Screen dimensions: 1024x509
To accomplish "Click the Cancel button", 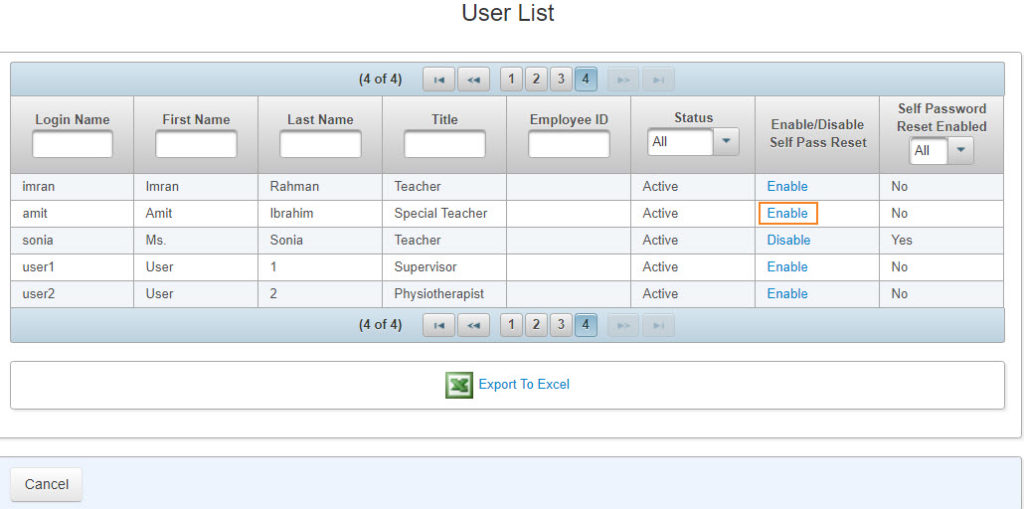I will [46, 484].
